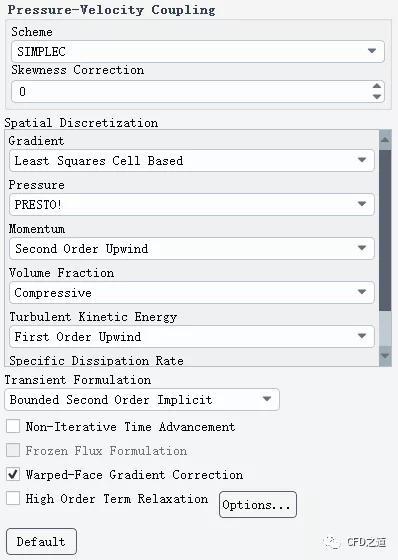Click the discretization list scroll-down arrow
Image resolution: width=398 pixels, height=560 pixels.
385,356
